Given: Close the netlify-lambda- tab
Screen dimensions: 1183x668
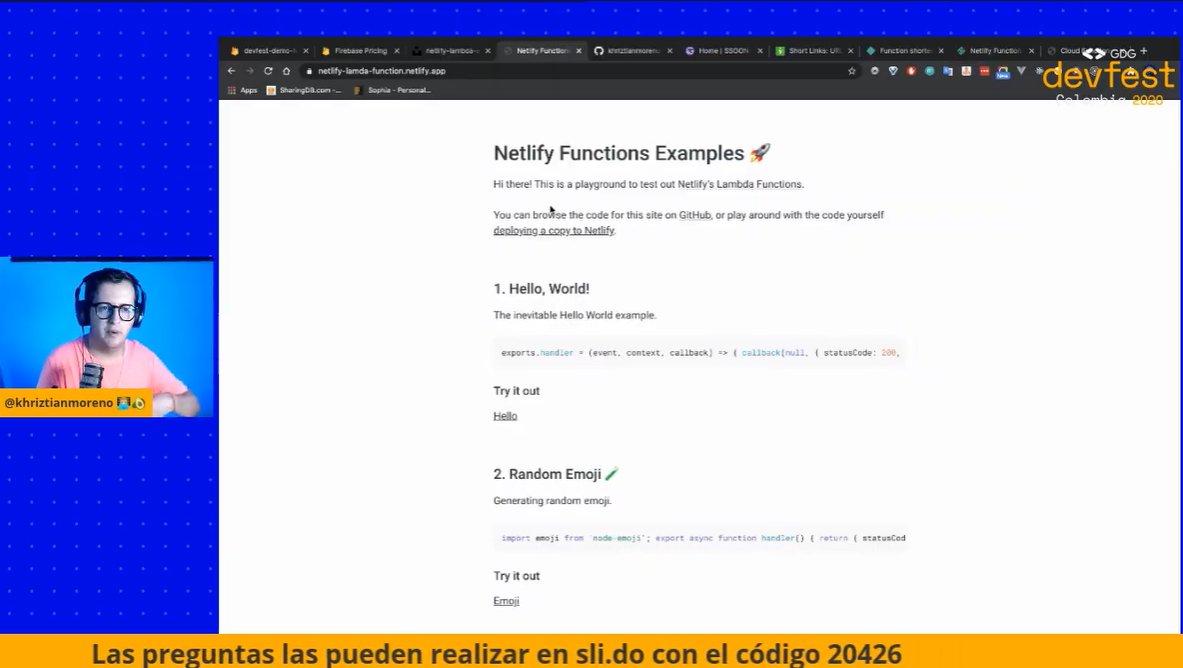Looking at the screenshot, I should (488, 51).
